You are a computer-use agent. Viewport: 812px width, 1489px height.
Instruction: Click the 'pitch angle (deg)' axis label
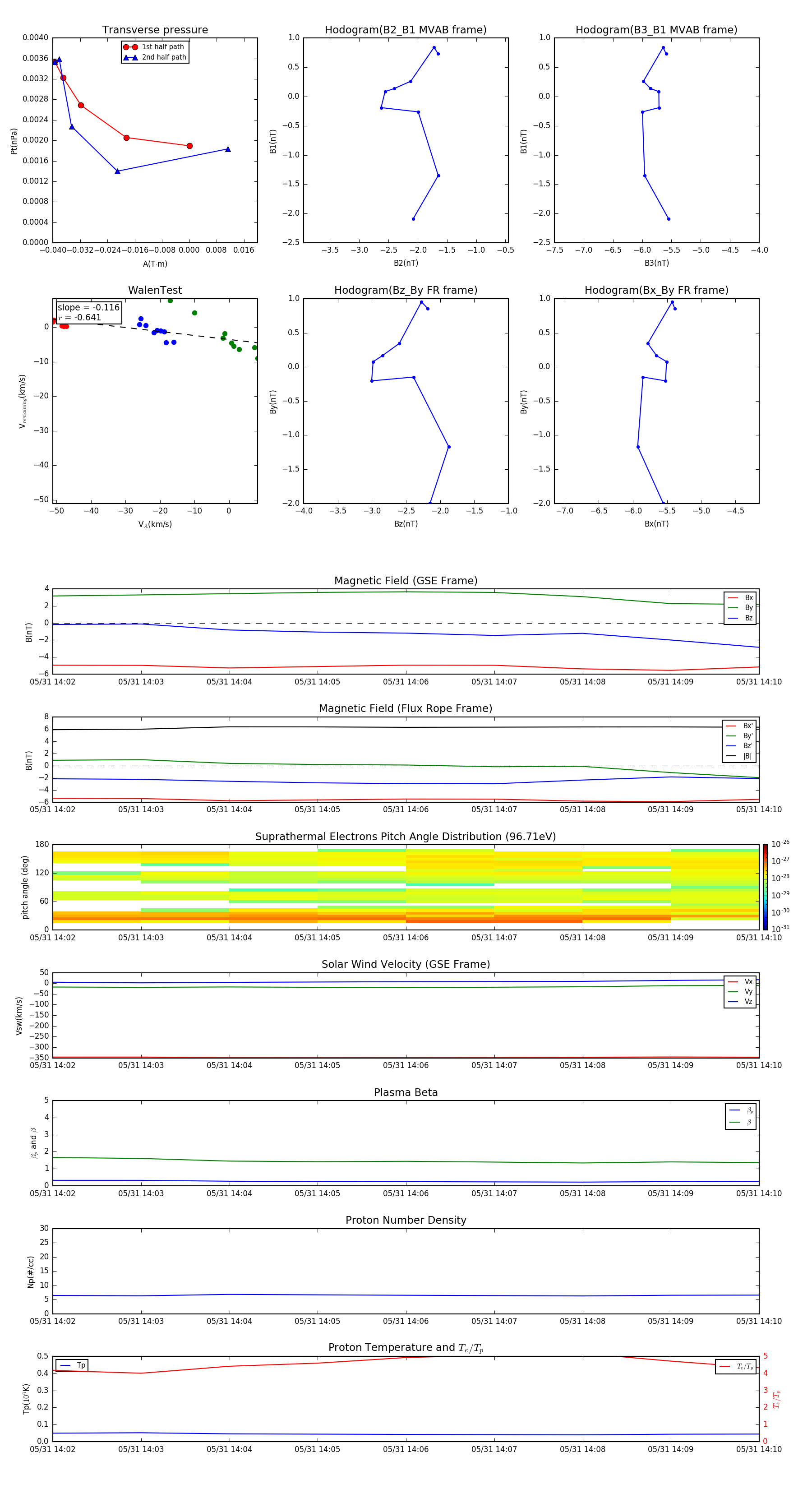25,887
